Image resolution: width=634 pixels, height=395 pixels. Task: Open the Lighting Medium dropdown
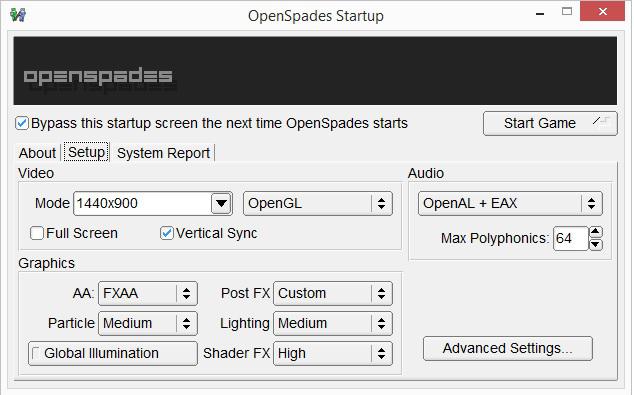tap(333, 323)
